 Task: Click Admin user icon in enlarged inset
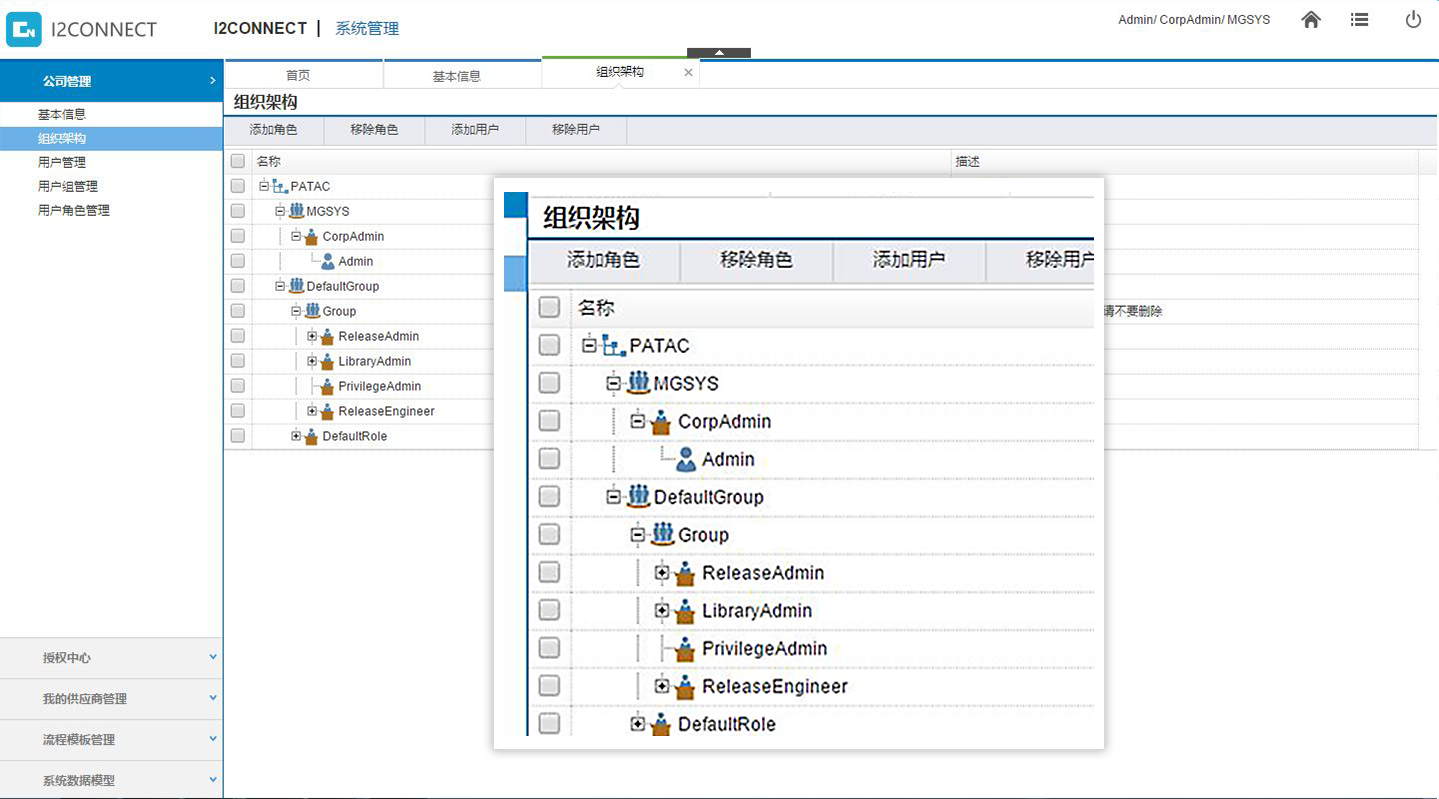coord(686,460)
